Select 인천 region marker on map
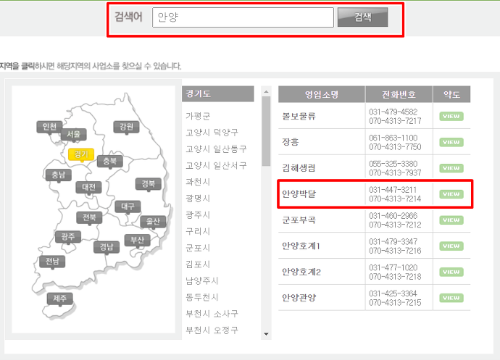 click(49, 127)
